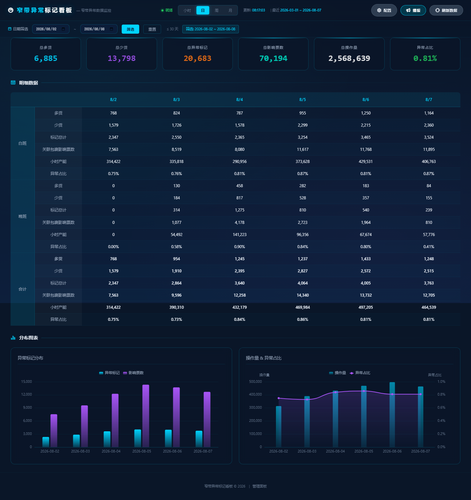Click the refresh data button in the header
Image resolution: width=471 pixels, height=500 pixels.
(446, 10)
